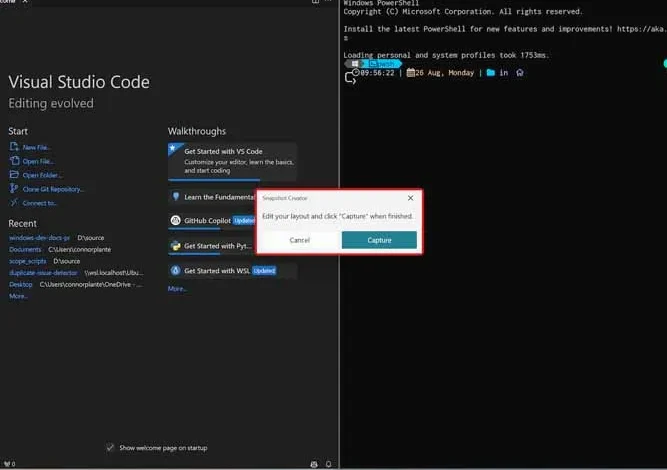Viewport: 667px width, 470px height.
Task: Click More... under the Recent list
Action: click(x=18, y=296)
